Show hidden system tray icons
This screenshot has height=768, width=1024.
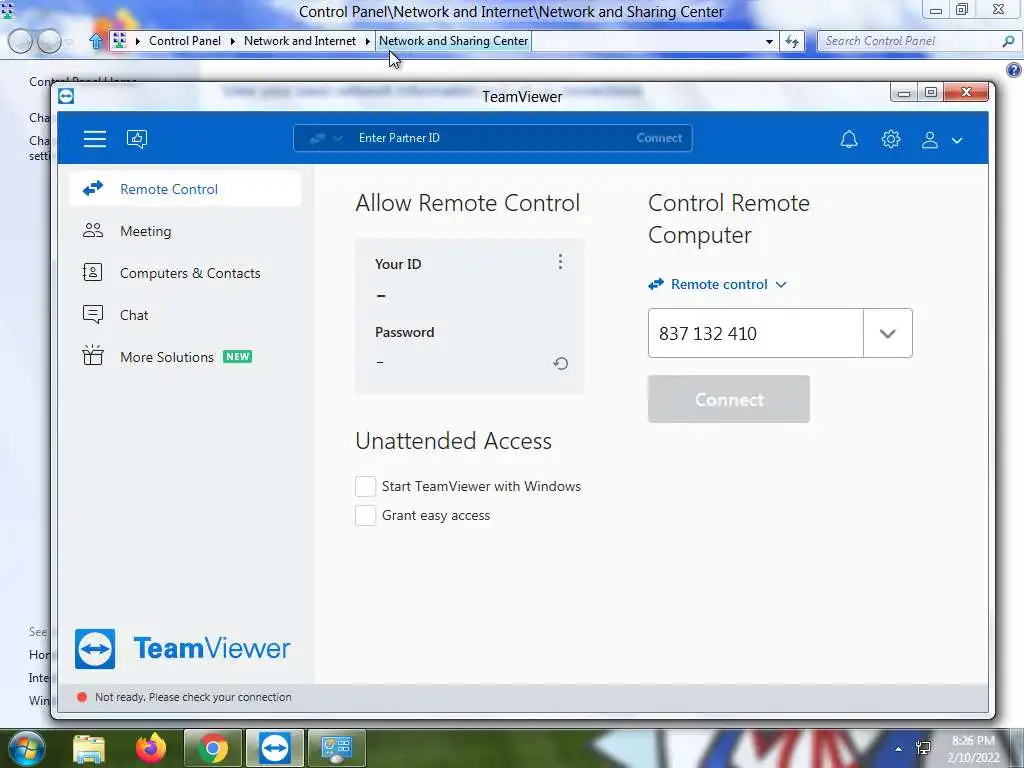click(x=899, y=749)
